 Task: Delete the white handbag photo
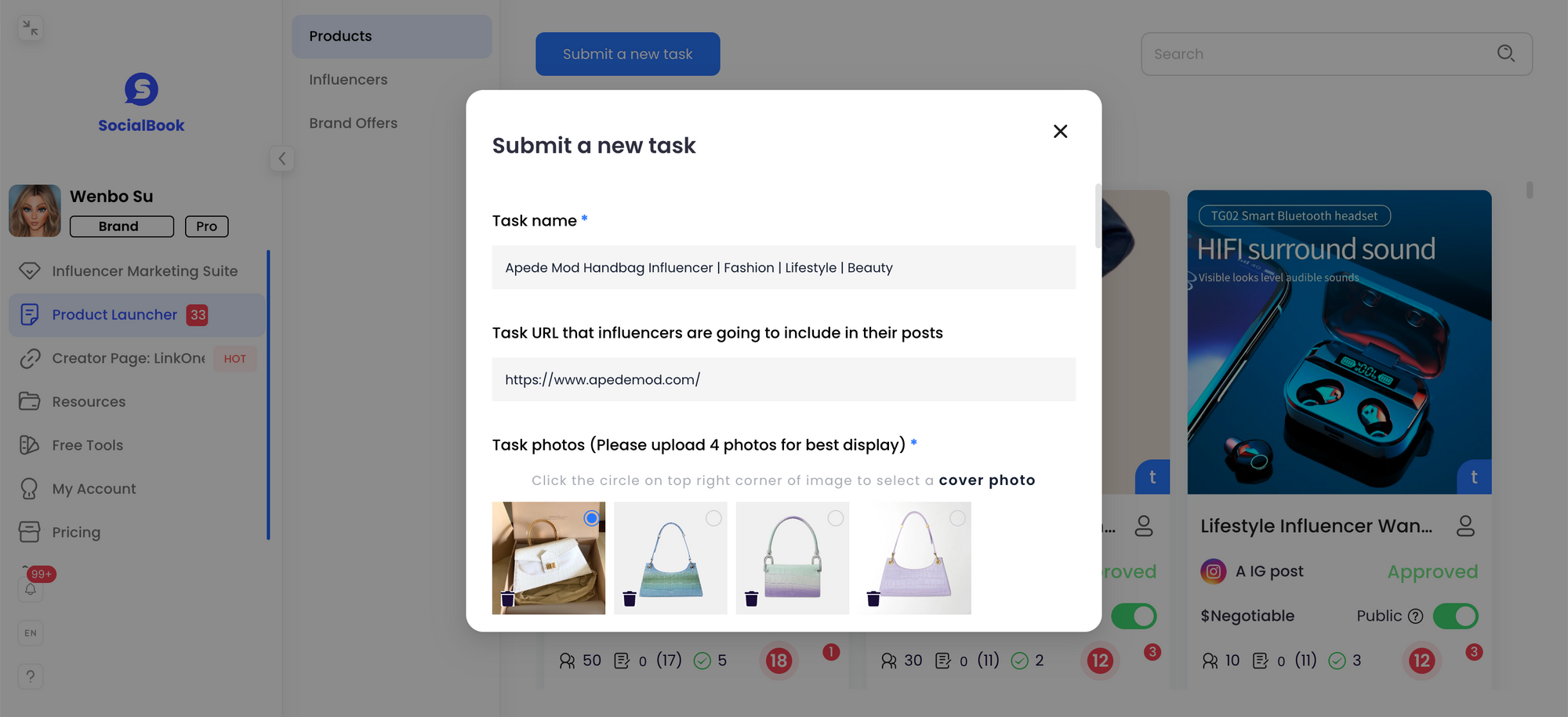point(507,599)
